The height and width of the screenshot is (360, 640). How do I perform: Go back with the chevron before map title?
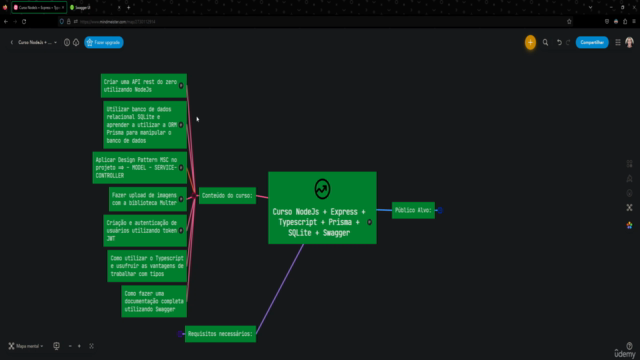point(12,42)
